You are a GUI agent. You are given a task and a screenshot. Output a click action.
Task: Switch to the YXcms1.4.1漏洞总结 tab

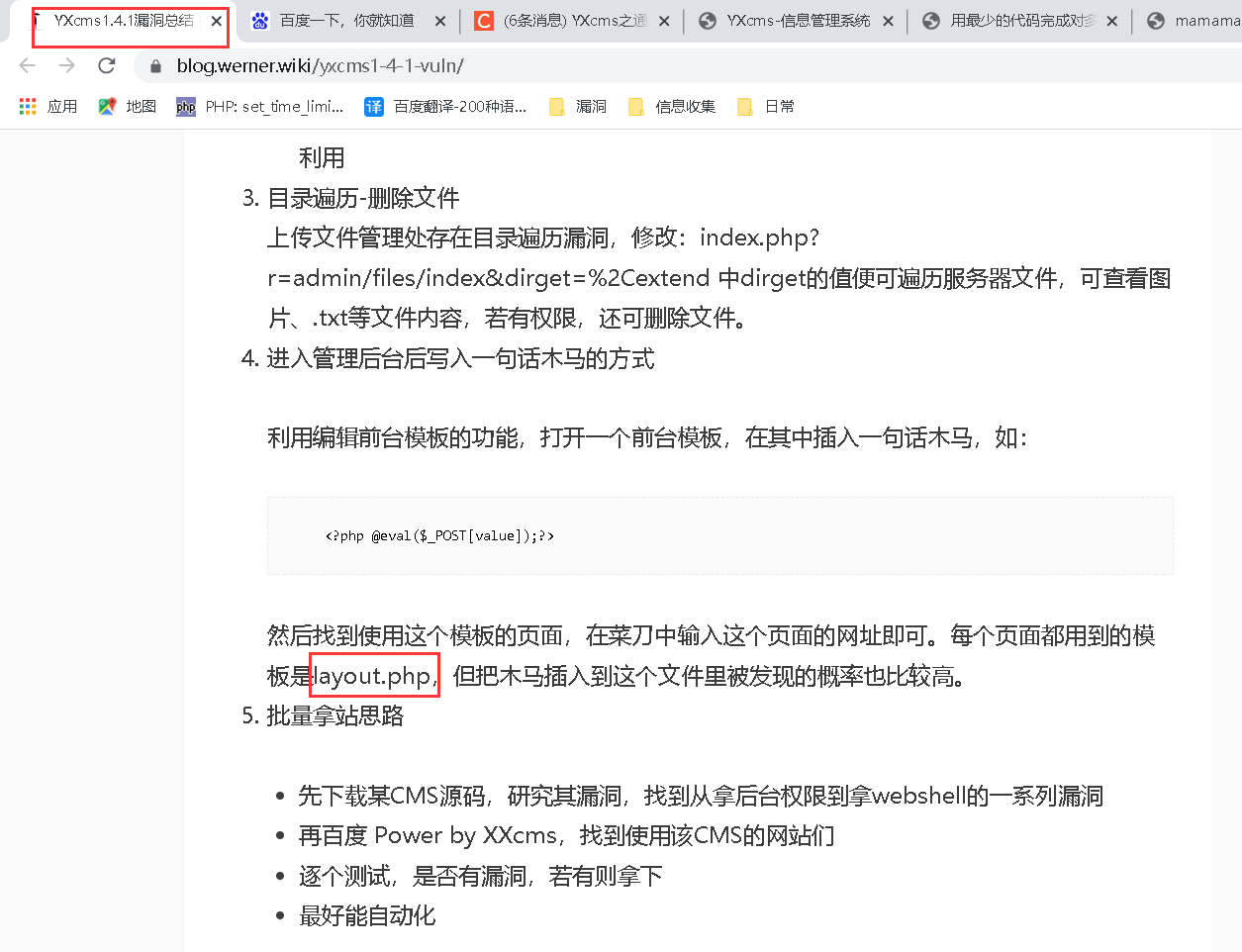coord(123,21)
